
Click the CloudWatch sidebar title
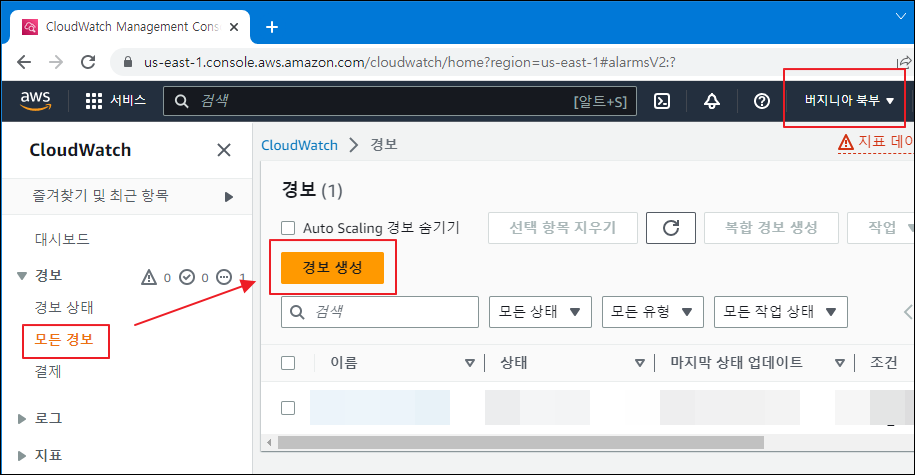[x=80, y=150]
